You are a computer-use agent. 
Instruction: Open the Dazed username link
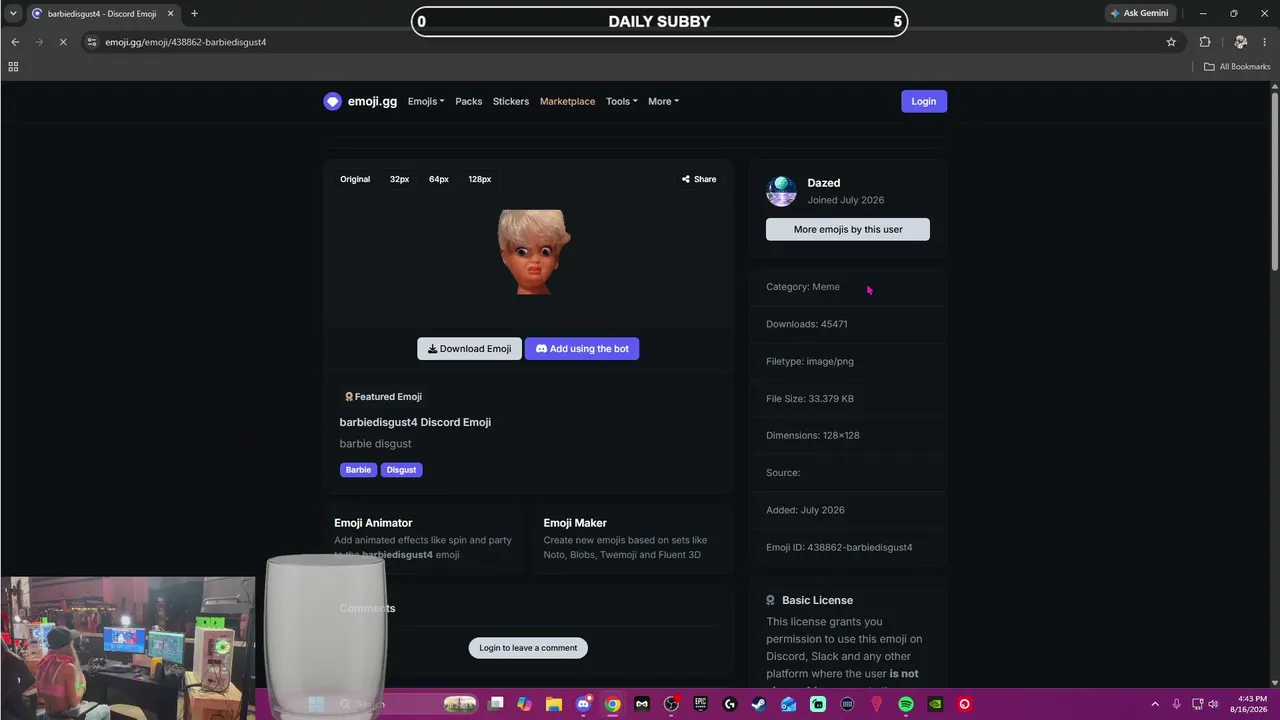click(824, 183)
